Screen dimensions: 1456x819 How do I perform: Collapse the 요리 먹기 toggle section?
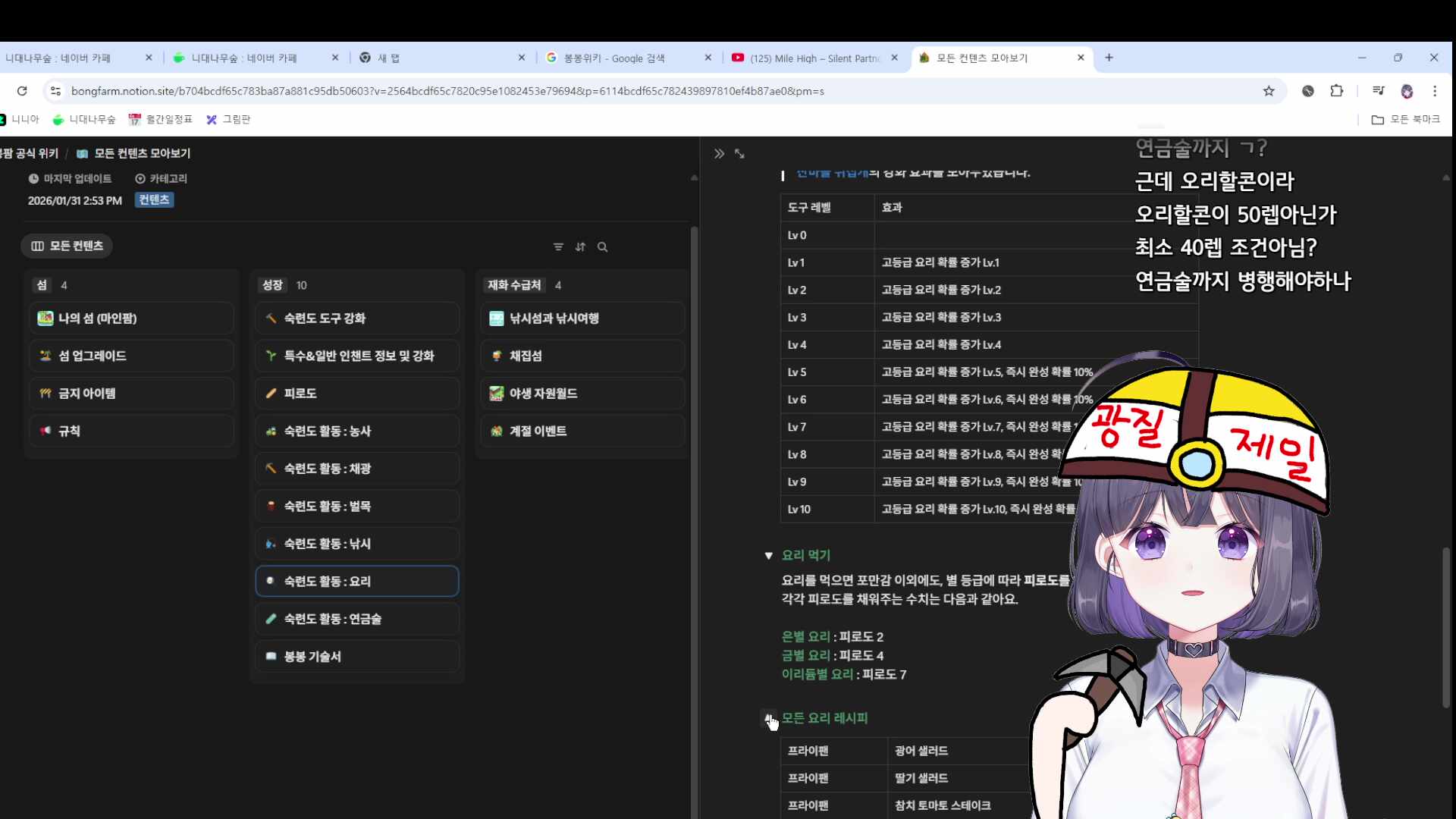pyautogui.click(x=768, y=555)
